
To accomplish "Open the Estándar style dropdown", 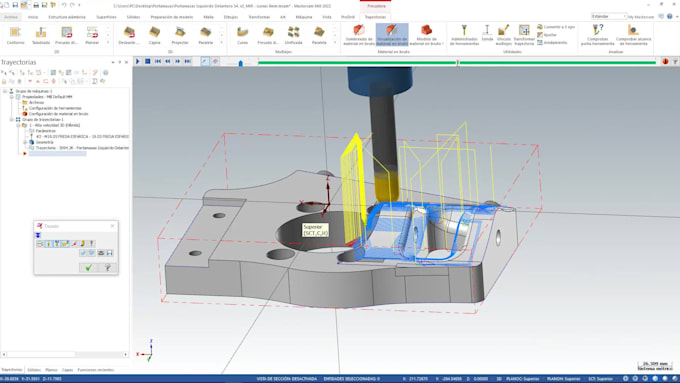I will pyautogui.click(x=609, y=16).
